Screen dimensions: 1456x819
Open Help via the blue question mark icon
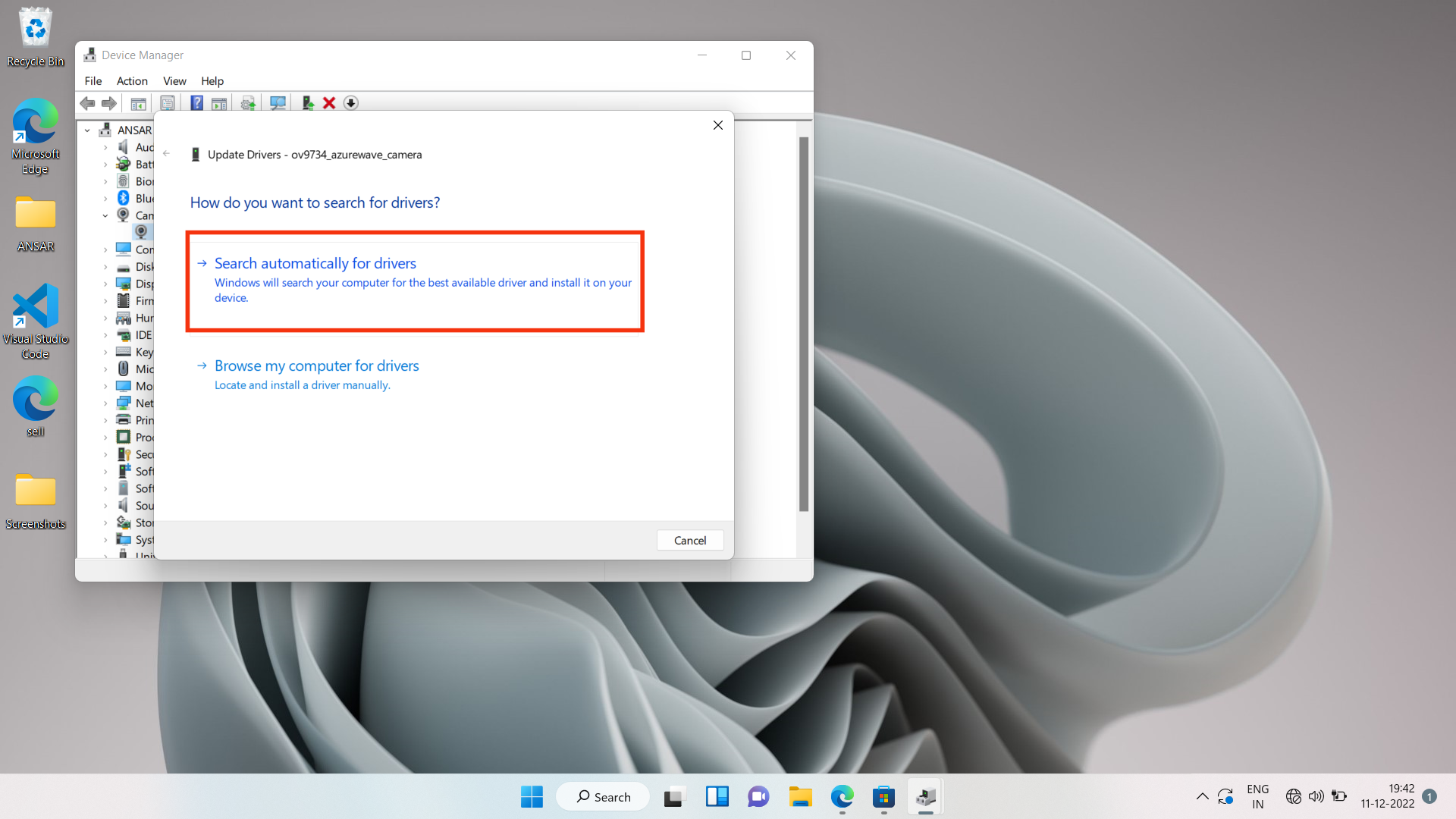(x=196, y=102)
